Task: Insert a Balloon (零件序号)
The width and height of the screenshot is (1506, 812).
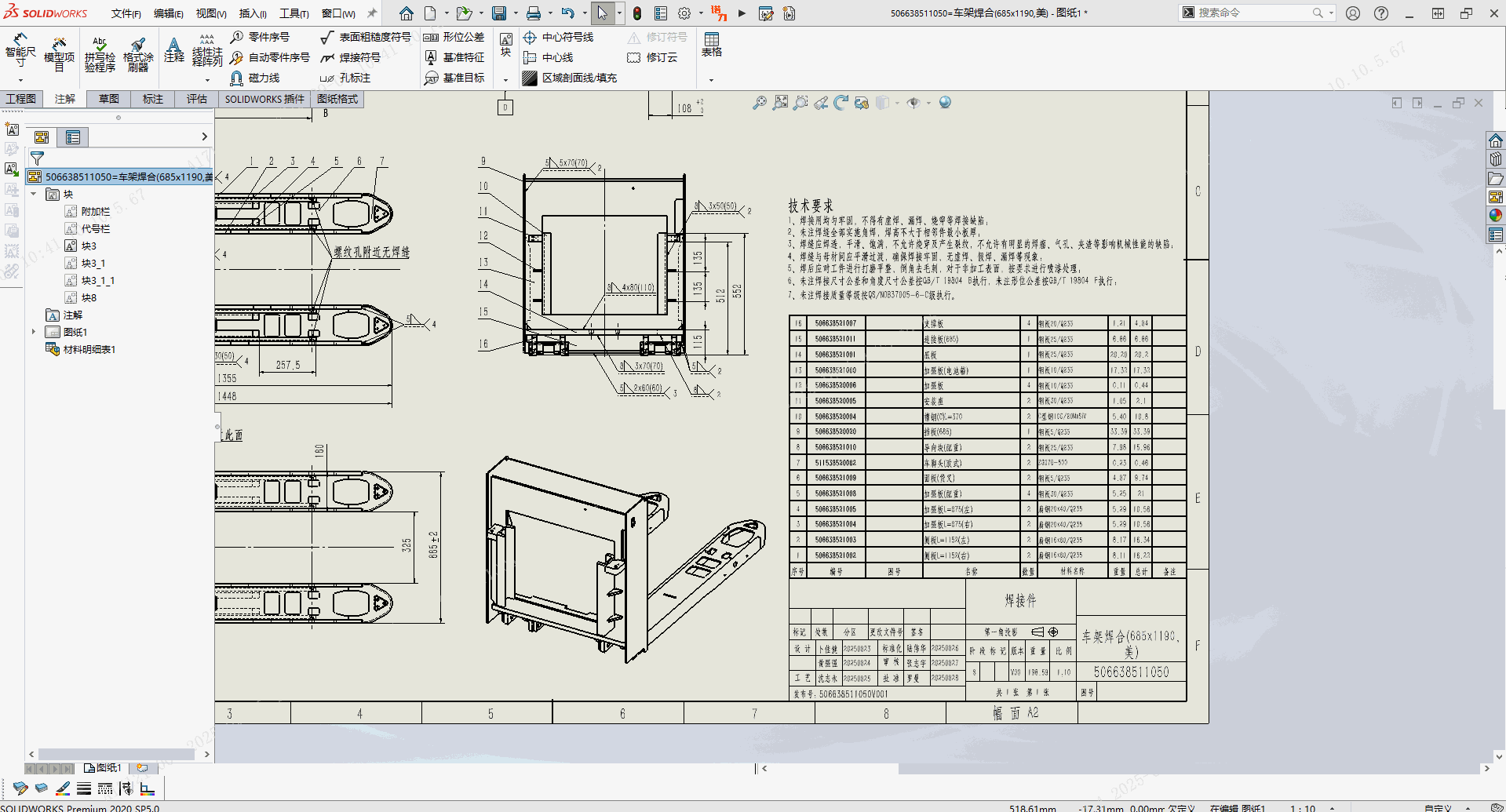Action: [x=260, y=37]
